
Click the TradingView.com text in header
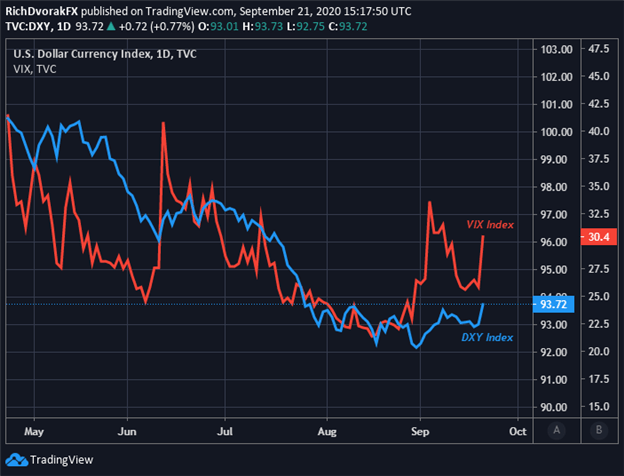coord(191,11)
